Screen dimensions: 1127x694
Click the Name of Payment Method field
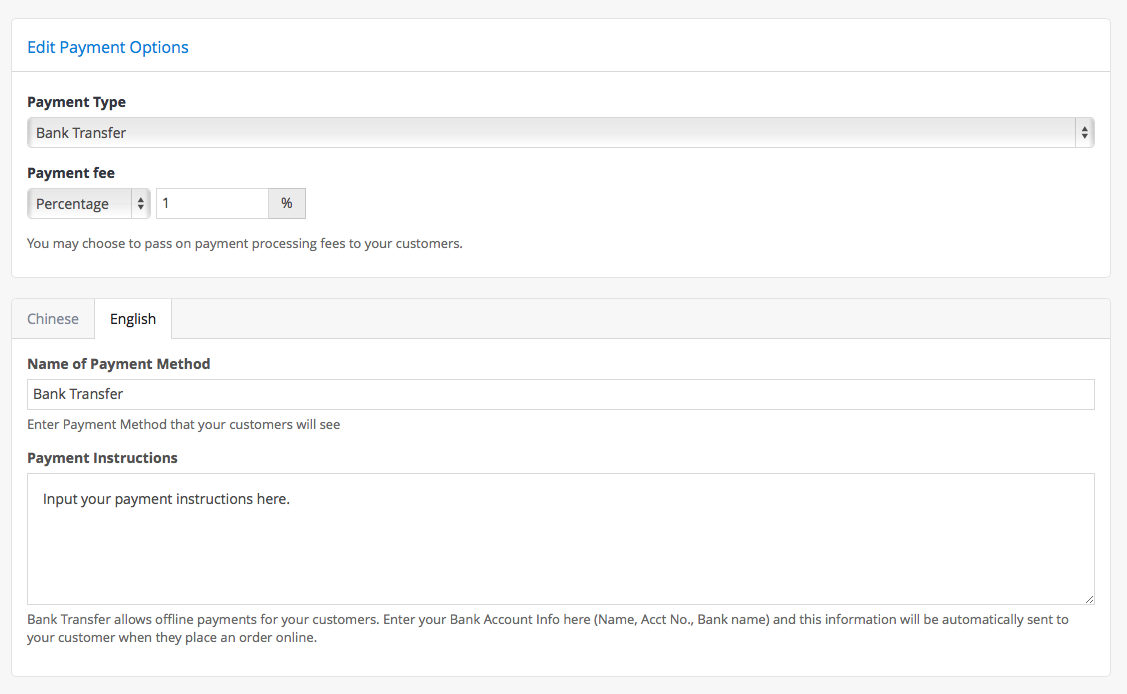point(561,394)
